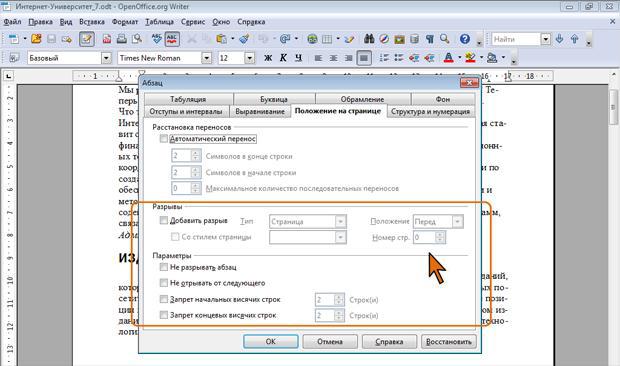620x366 pixels.
Task: Click Find Previous up arrow icon
Action: coord(575,39)
